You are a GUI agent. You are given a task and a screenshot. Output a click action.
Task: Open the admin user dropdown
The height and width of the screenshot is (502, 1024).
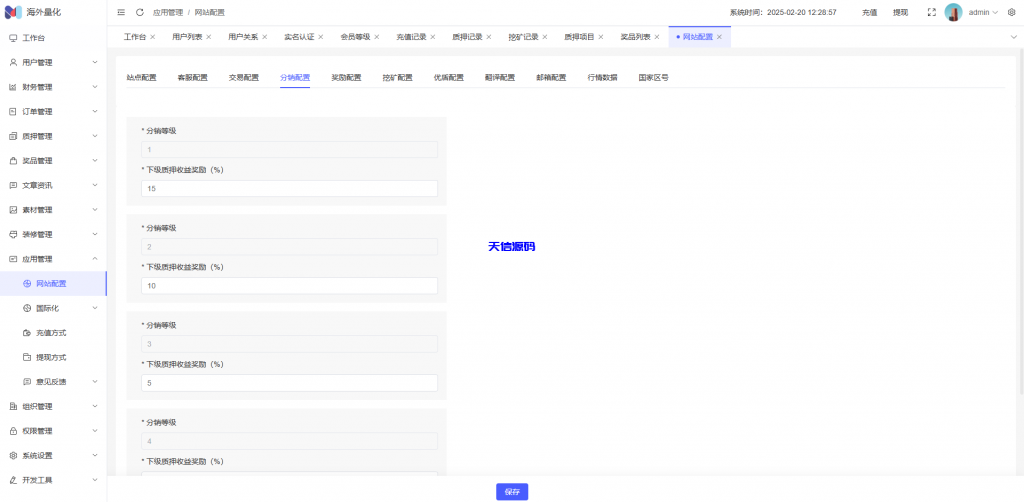pyautogui.click(x=983, y=12)
